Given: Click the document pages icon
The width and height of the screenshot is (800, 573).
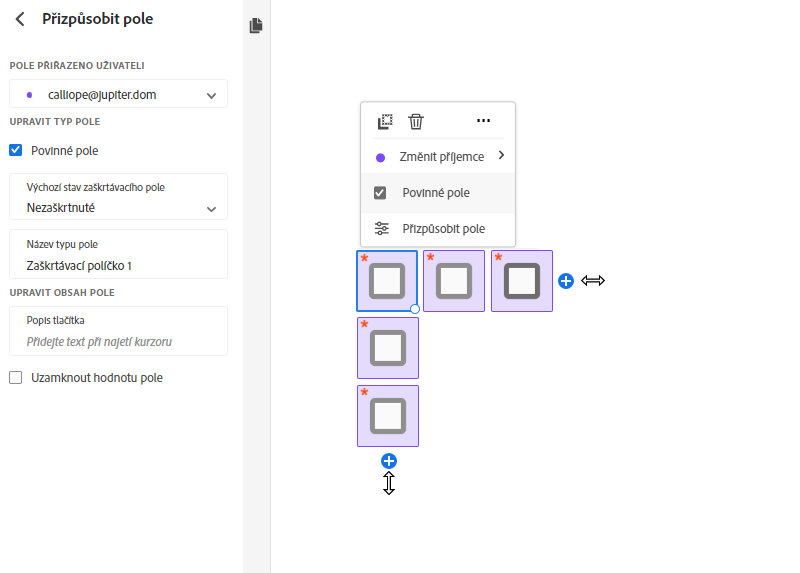Looking at the screenshot, I should (x=256, y=26).
